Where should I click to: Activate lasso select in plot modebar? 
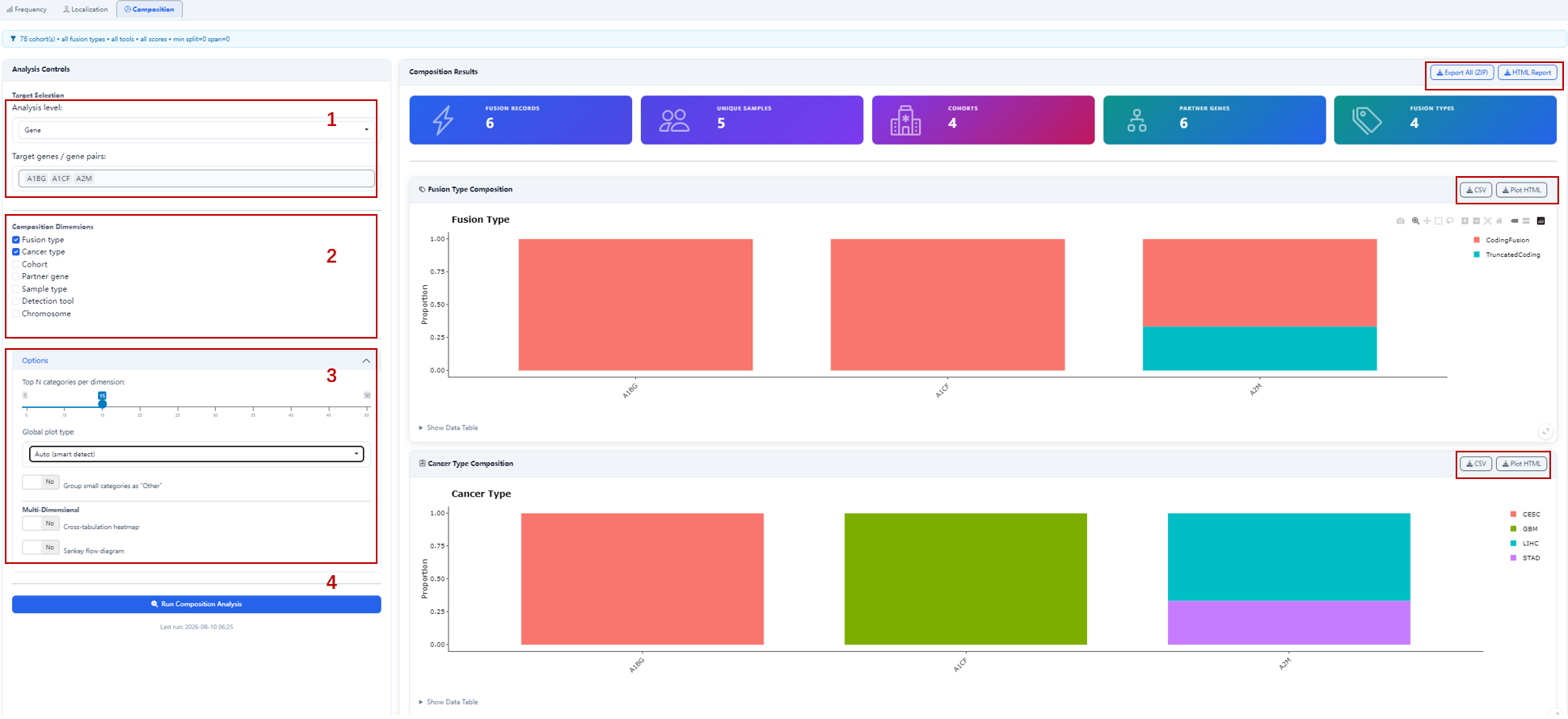coord(1450,221)
